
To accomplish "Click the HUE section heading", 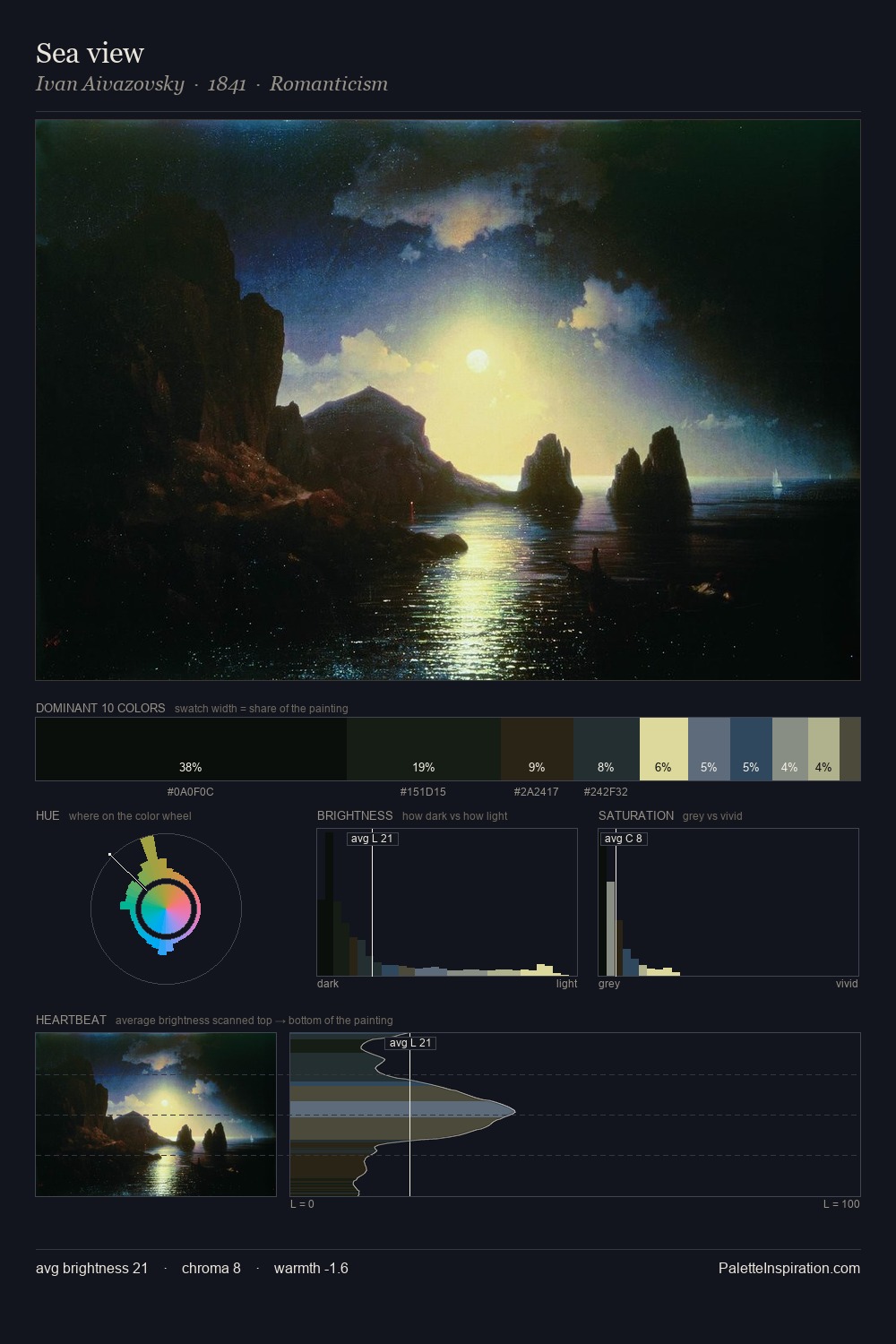I will pyautogui.click(x=47, y=815).
